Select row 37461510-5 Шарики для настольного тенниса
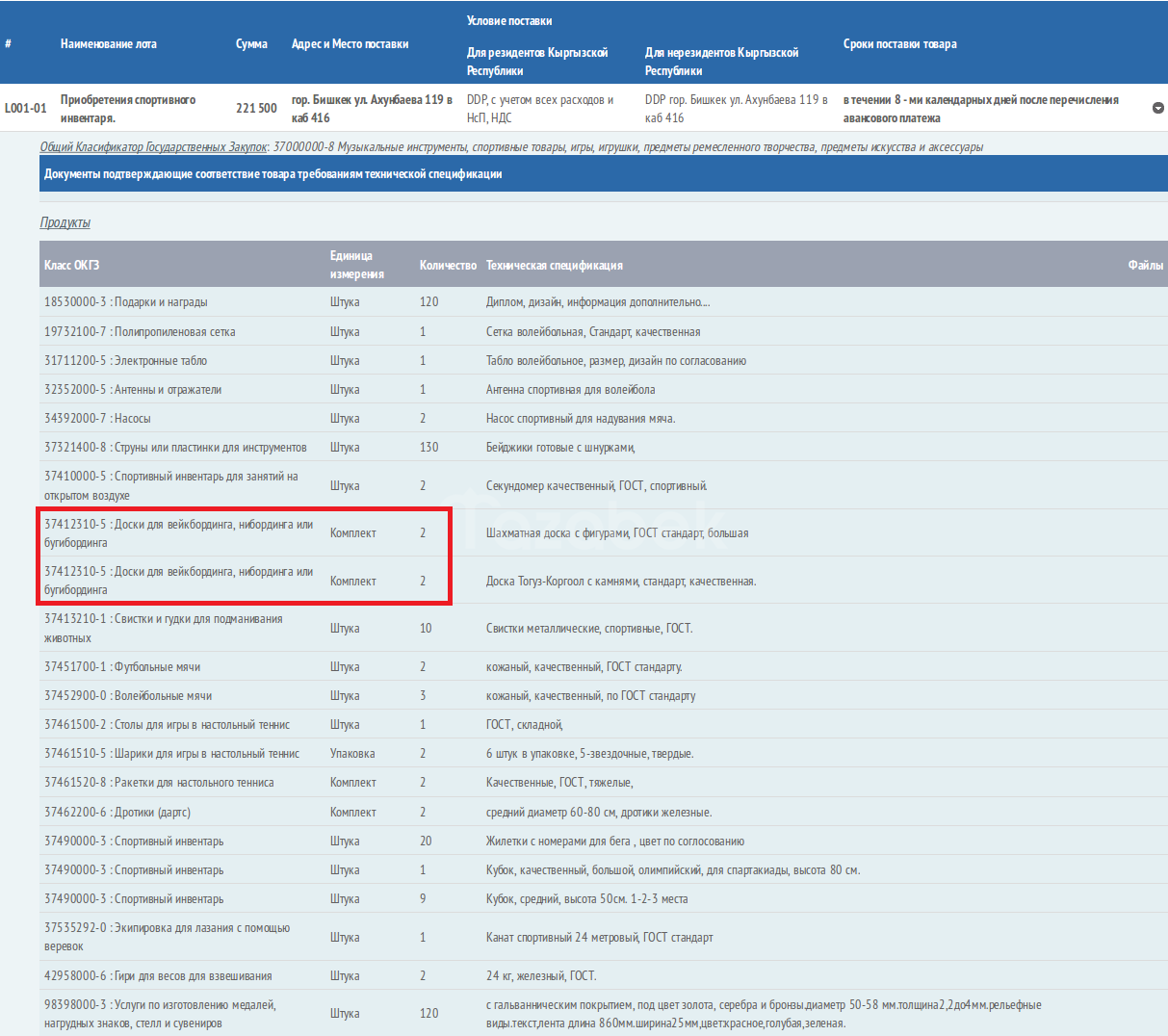Screen dimensions: 1168x1036 click(x=604, y=753)
